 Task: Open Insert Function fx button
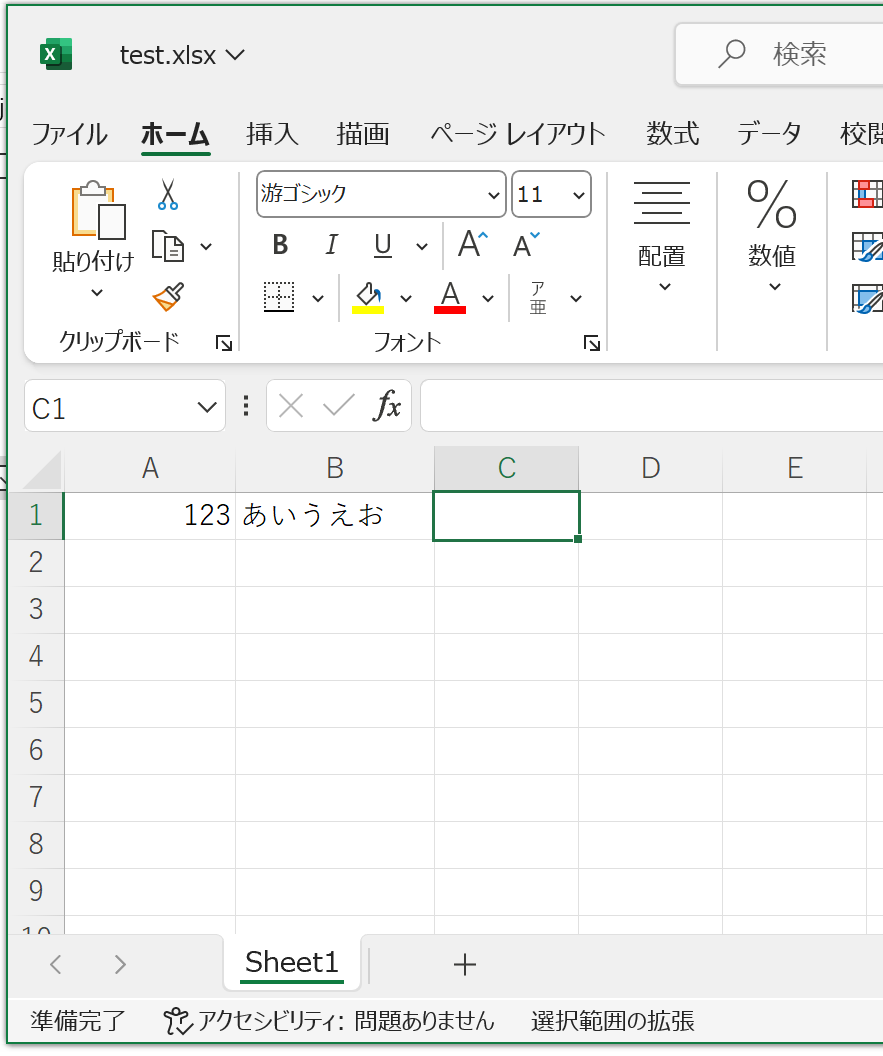387,406
